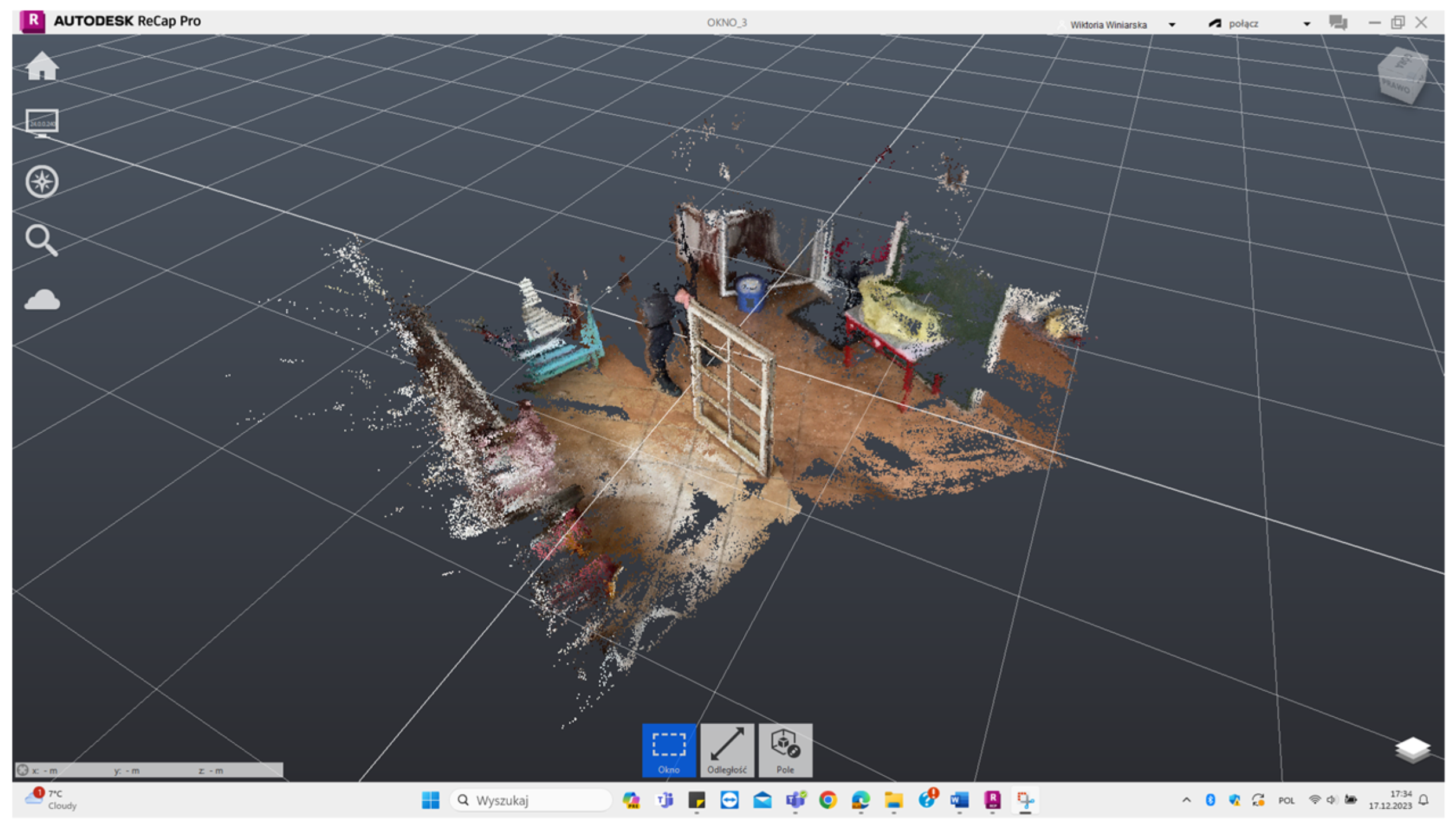Open the cloud icon in sidebar
Image resolution: width=1456 pixels, height=832 pixels.
tap(42, 300)
